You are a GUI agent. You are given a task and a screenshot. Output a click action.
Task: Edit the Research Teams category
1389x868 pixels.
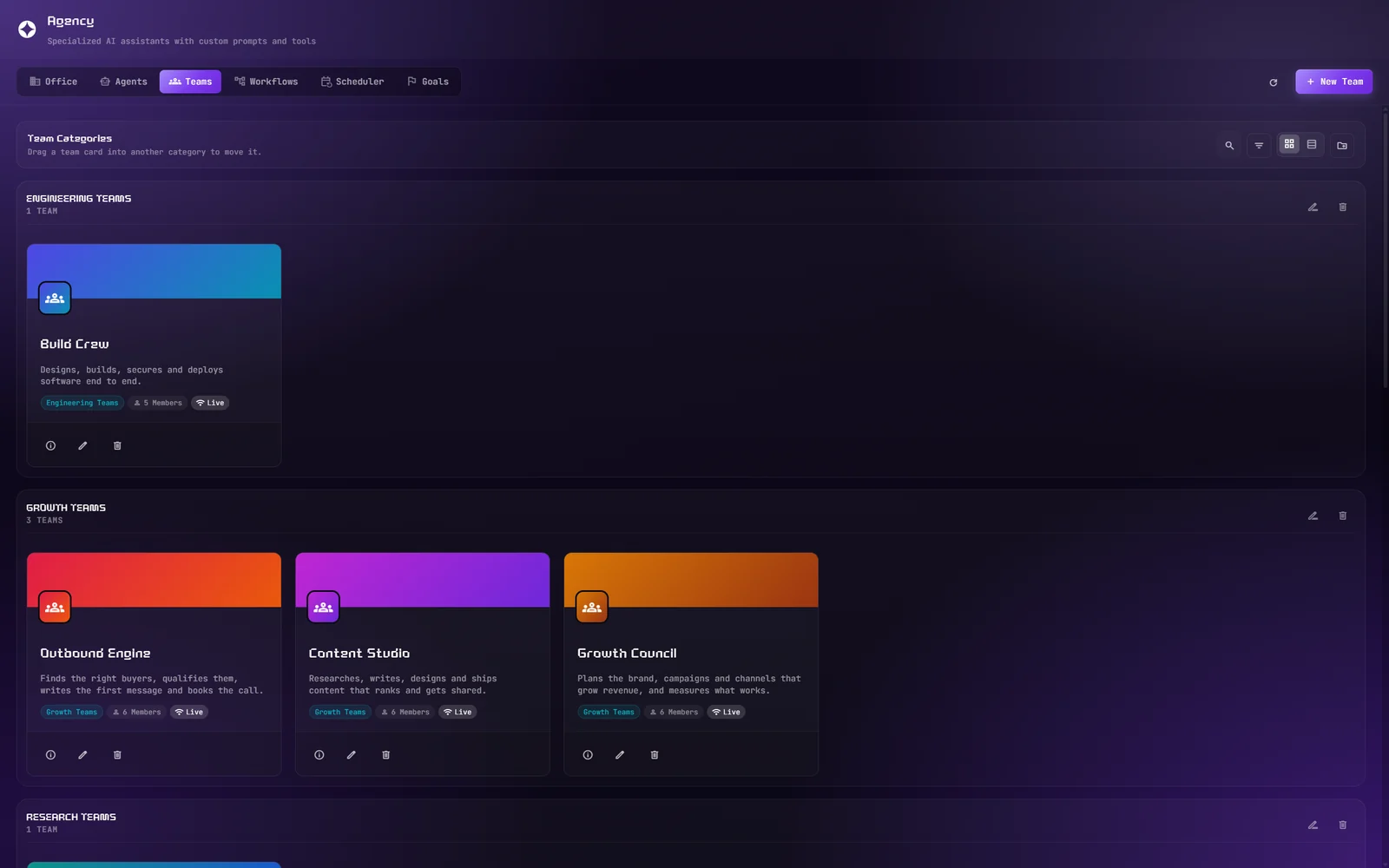click(x=1313, y=825)
